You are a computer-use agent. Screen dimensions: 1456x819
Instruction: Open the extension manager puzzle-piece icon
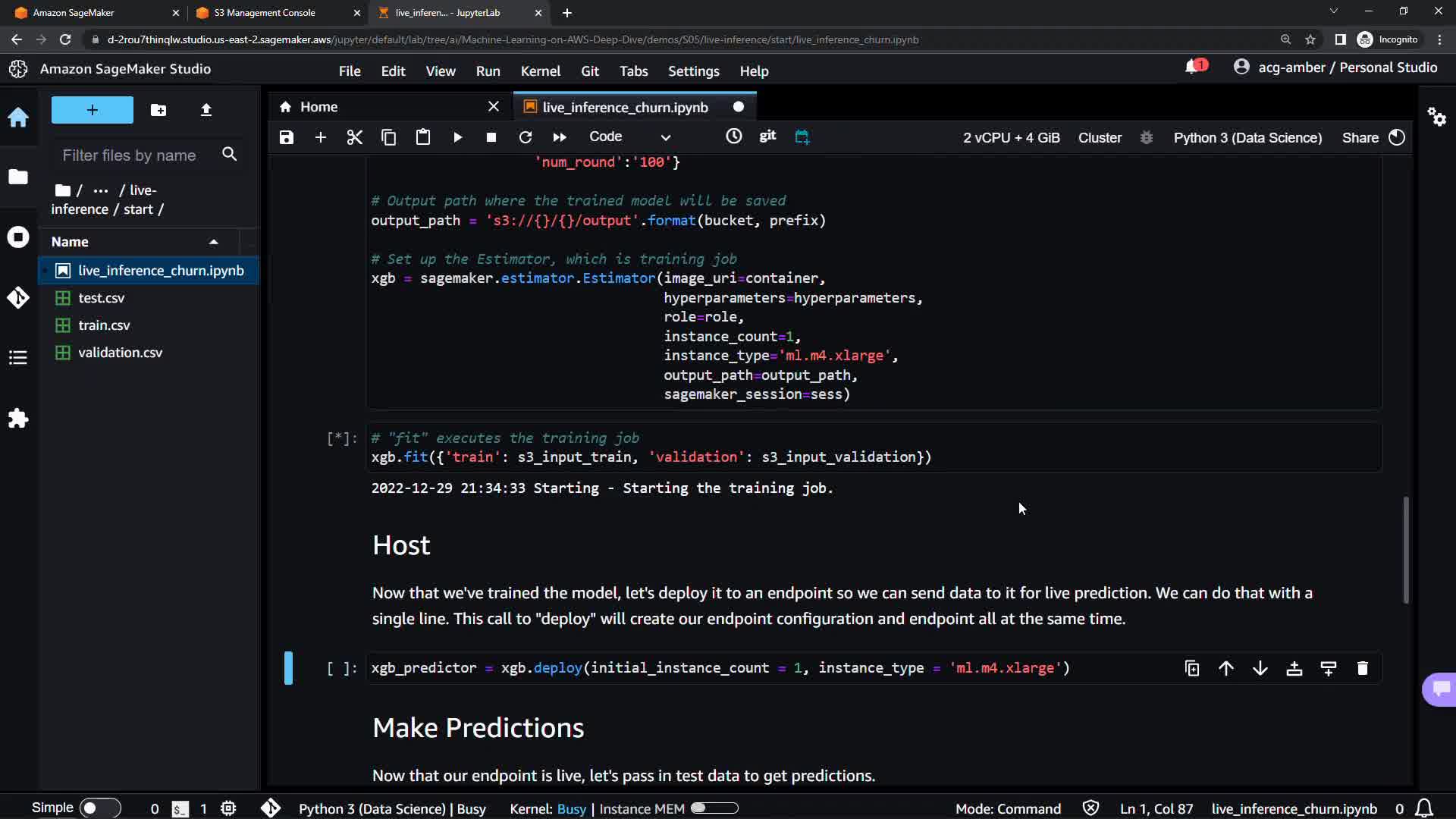pyautogui.click(x=18, y=419)
